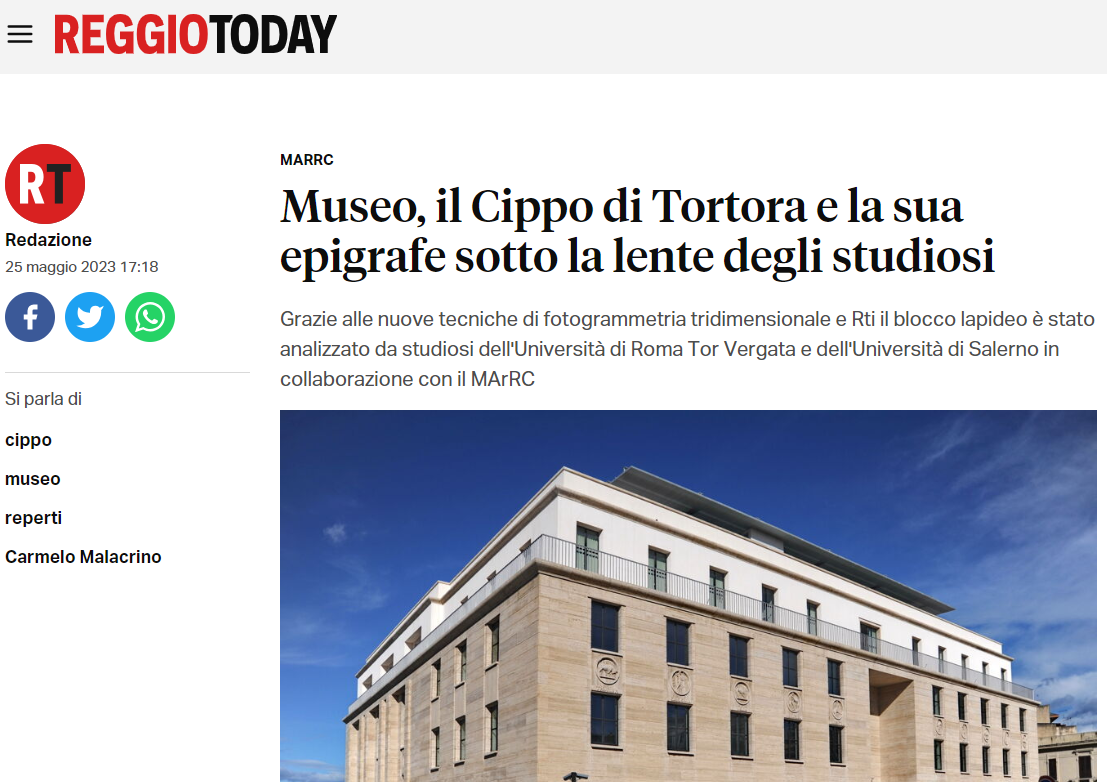1107x782 pixels.
Task: Open the Carmelo Malacrino tag
Action: coord(83,557)
